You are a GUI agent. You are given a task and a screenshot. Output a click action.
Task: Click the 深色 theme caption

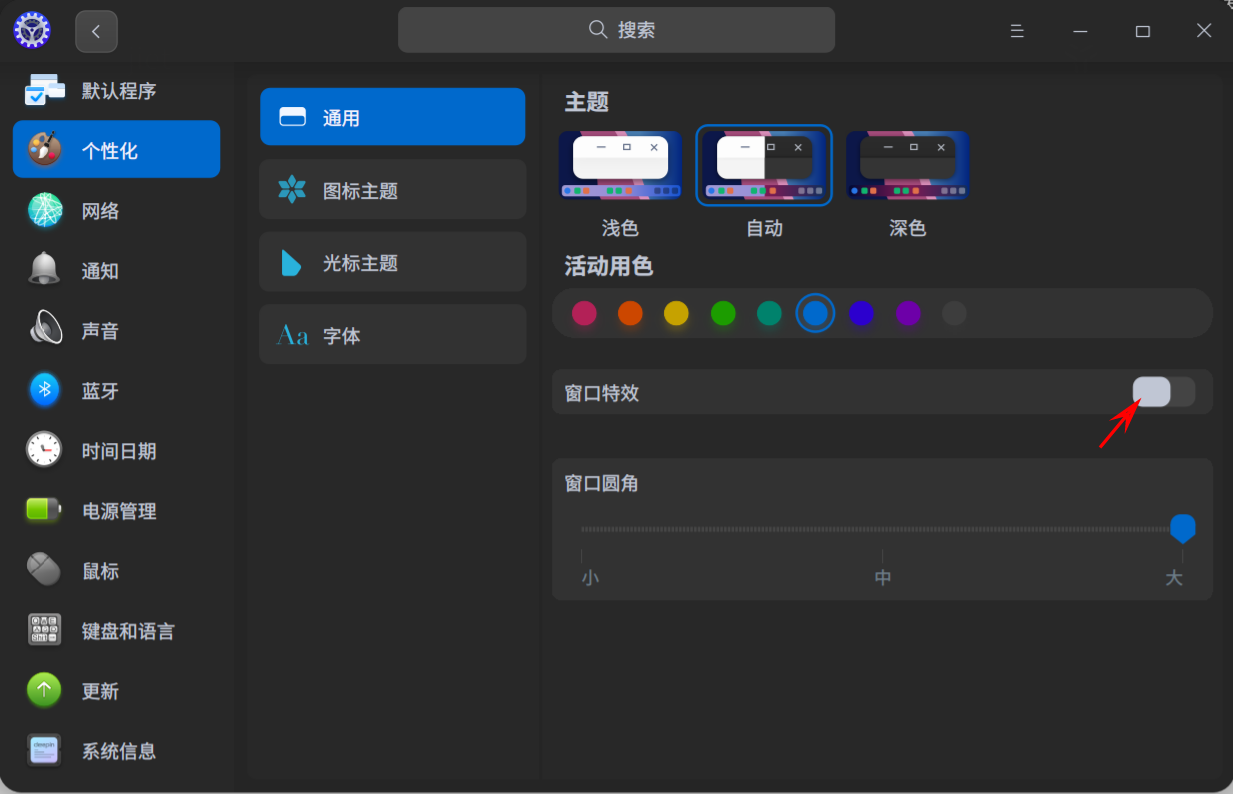(908, 228)
